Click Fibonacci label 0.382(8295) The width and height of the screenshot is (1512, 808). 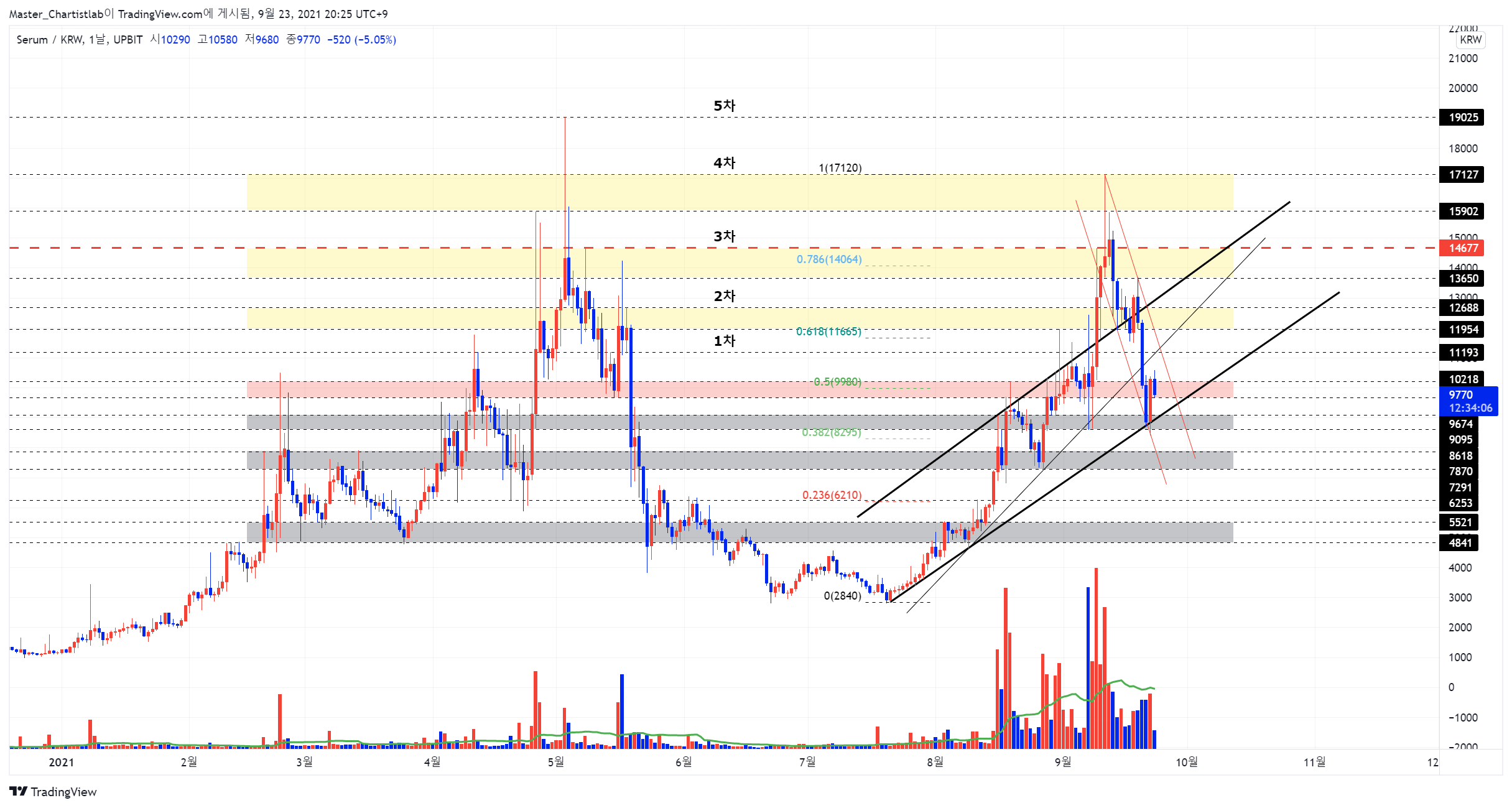click(x=832, y=432)
